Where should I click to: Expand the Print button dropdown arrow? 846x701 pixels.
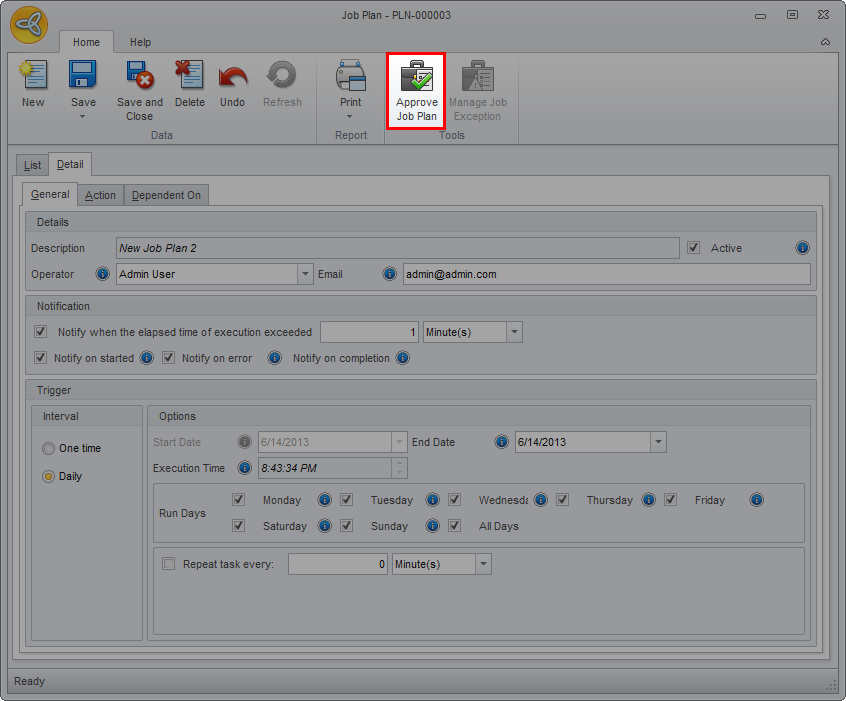pos(350,117)
